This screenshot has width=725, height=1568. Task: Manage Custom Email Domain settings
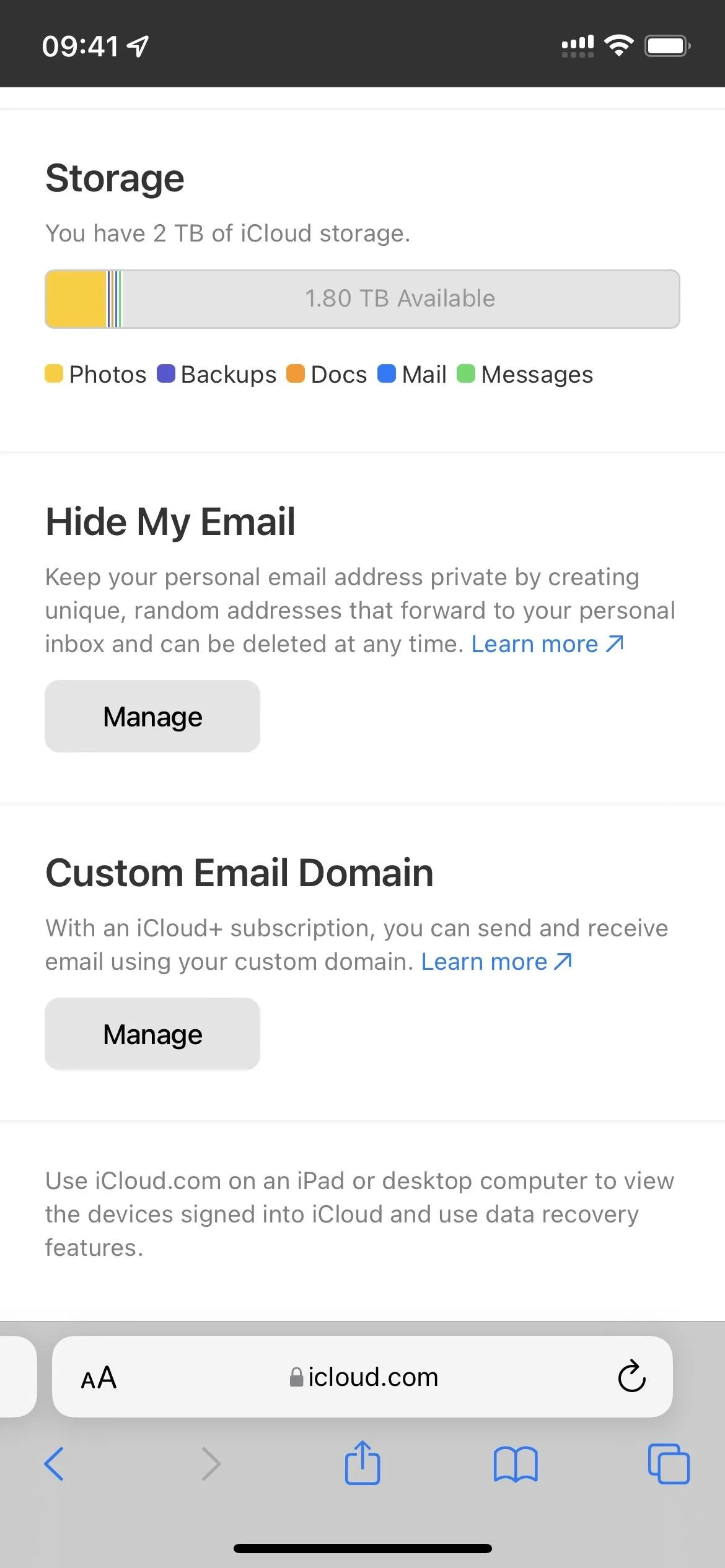pos(152,1034)
